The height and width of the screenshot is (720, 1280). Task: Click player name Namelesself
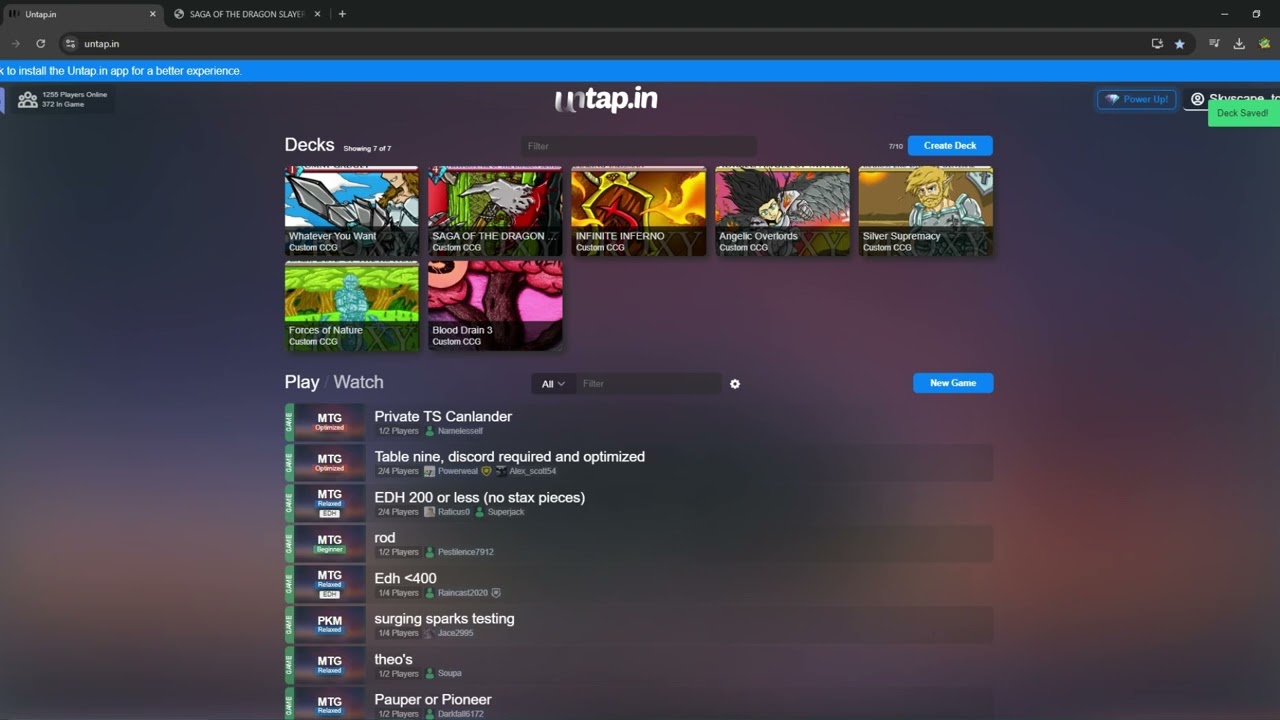[x=460, y=431]
